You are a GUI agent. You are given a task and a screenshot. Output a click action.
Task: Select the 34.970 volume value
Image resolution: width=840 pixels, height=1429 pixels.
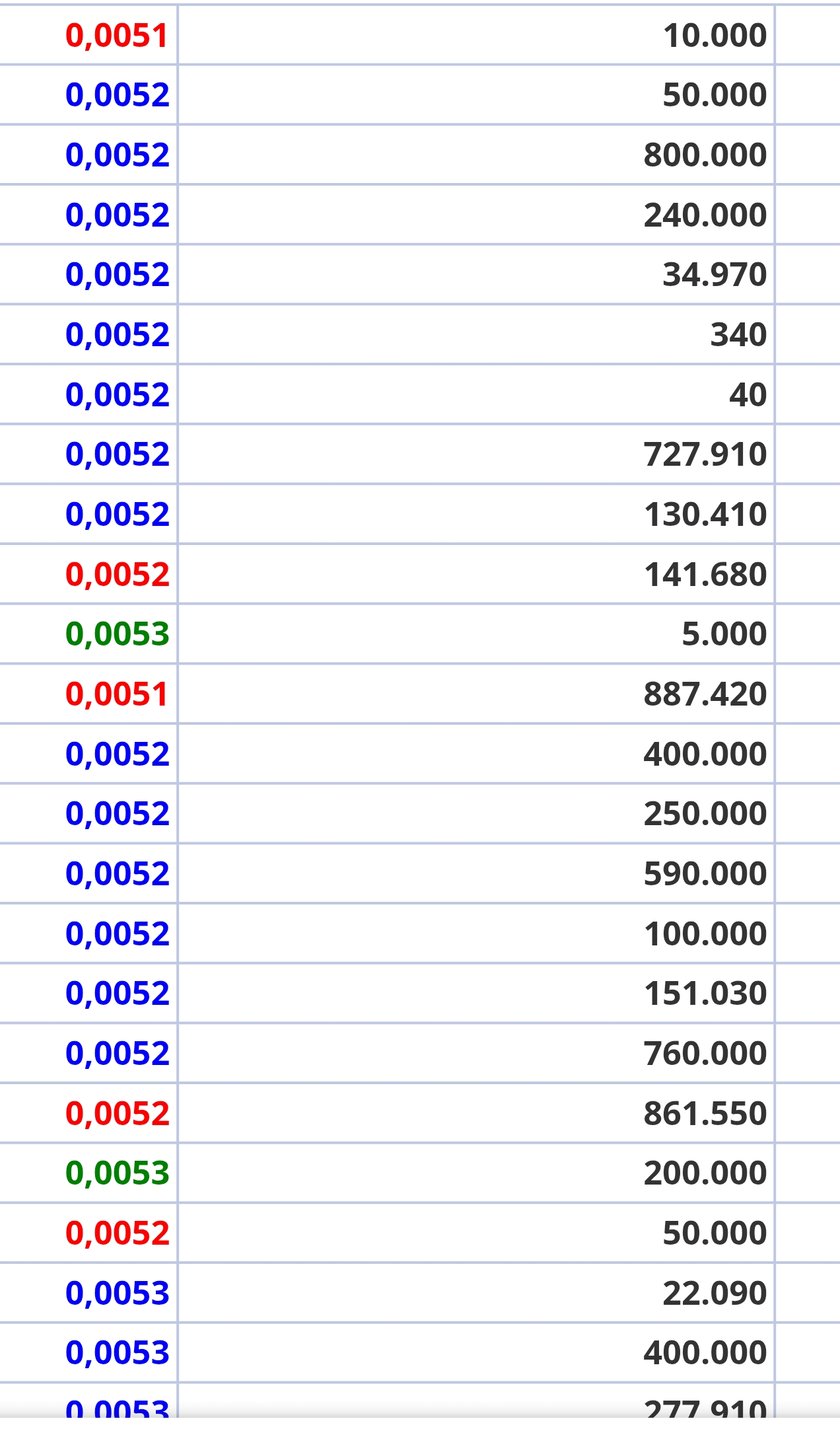pyautogui.click(x=714, y=274)
